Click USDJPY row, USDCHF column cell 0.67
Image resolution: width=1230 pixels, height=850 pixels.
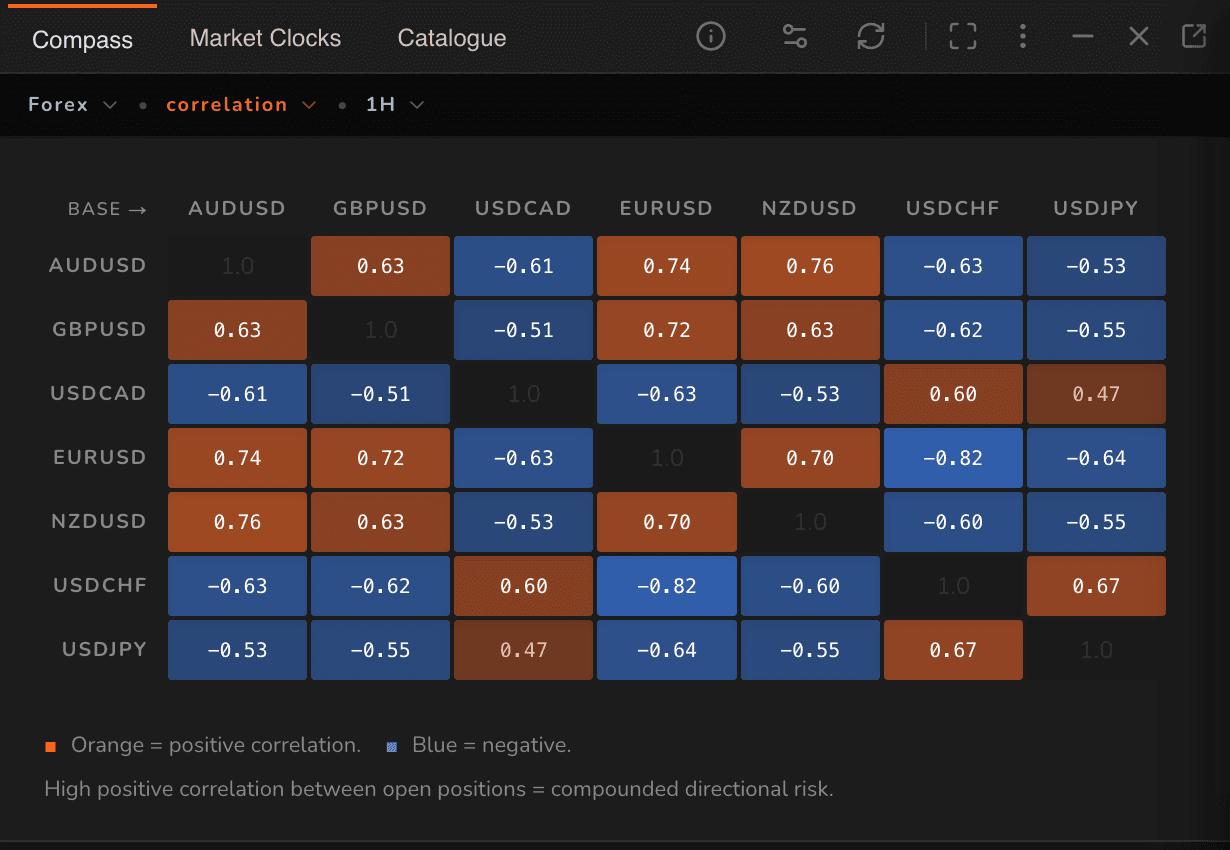[x=953, y=650]
